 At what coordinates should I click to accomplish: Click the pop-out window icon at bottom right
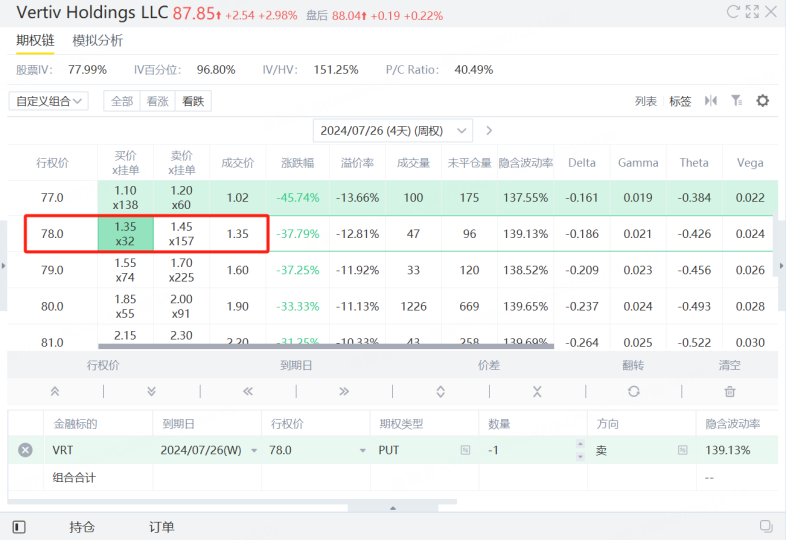tap(766, 526)
